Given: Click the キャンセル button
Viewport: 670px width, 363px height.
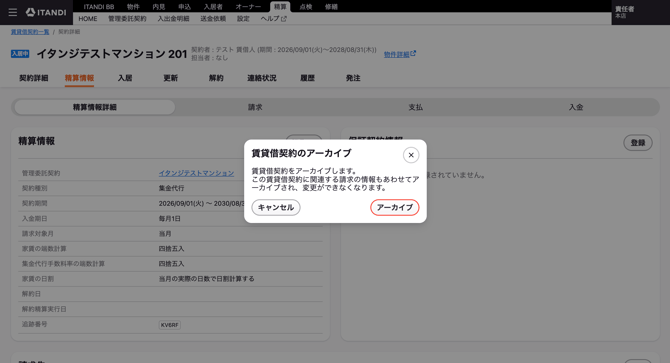Looking at the screenshot, I should 276,208.
